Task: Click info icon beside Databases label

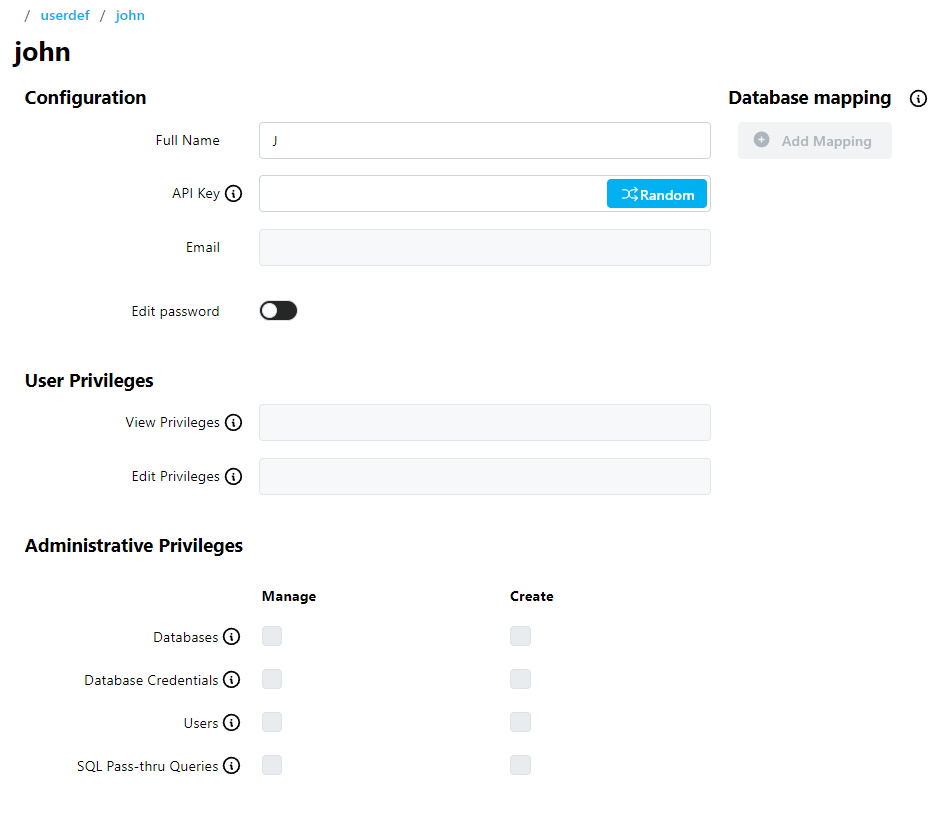Action: pos(231,637)
